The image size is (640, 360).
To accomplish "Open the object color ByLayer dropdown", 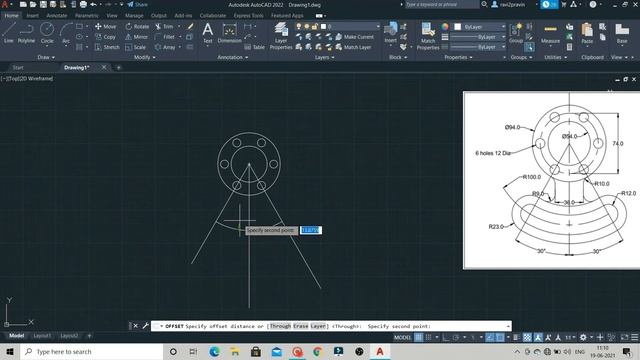I will coord(480,27).
